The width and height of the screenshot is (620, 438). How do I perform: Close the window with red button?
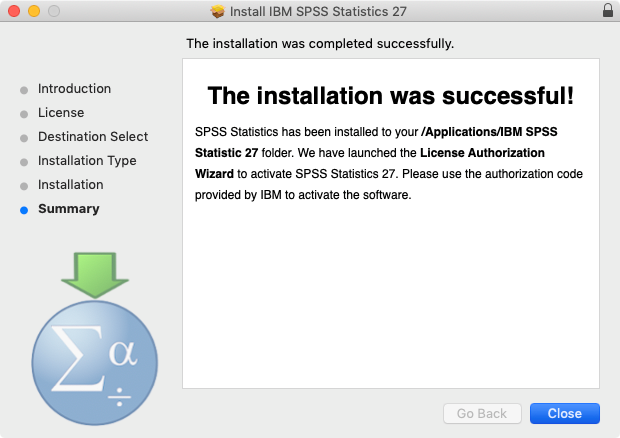click(x=14, y=11)
